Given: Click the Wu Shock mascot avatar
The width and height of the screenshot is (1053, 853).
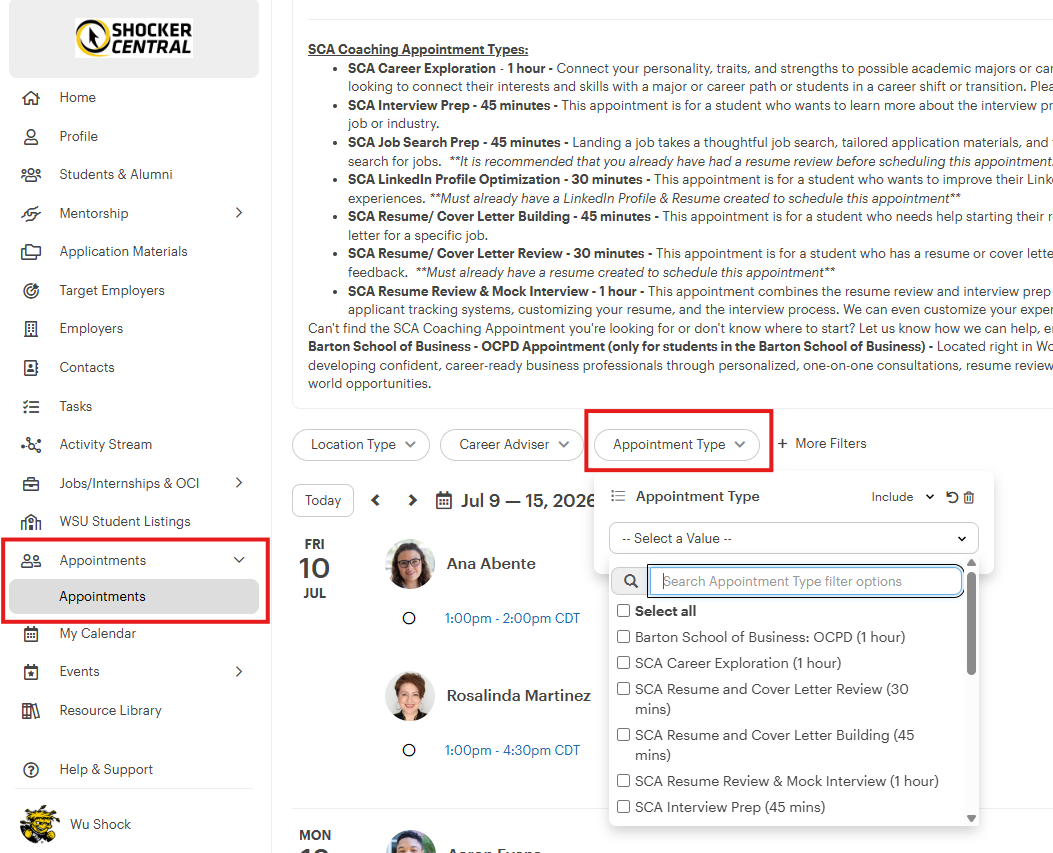Looking at the screenshot, I should pos(39,824).
